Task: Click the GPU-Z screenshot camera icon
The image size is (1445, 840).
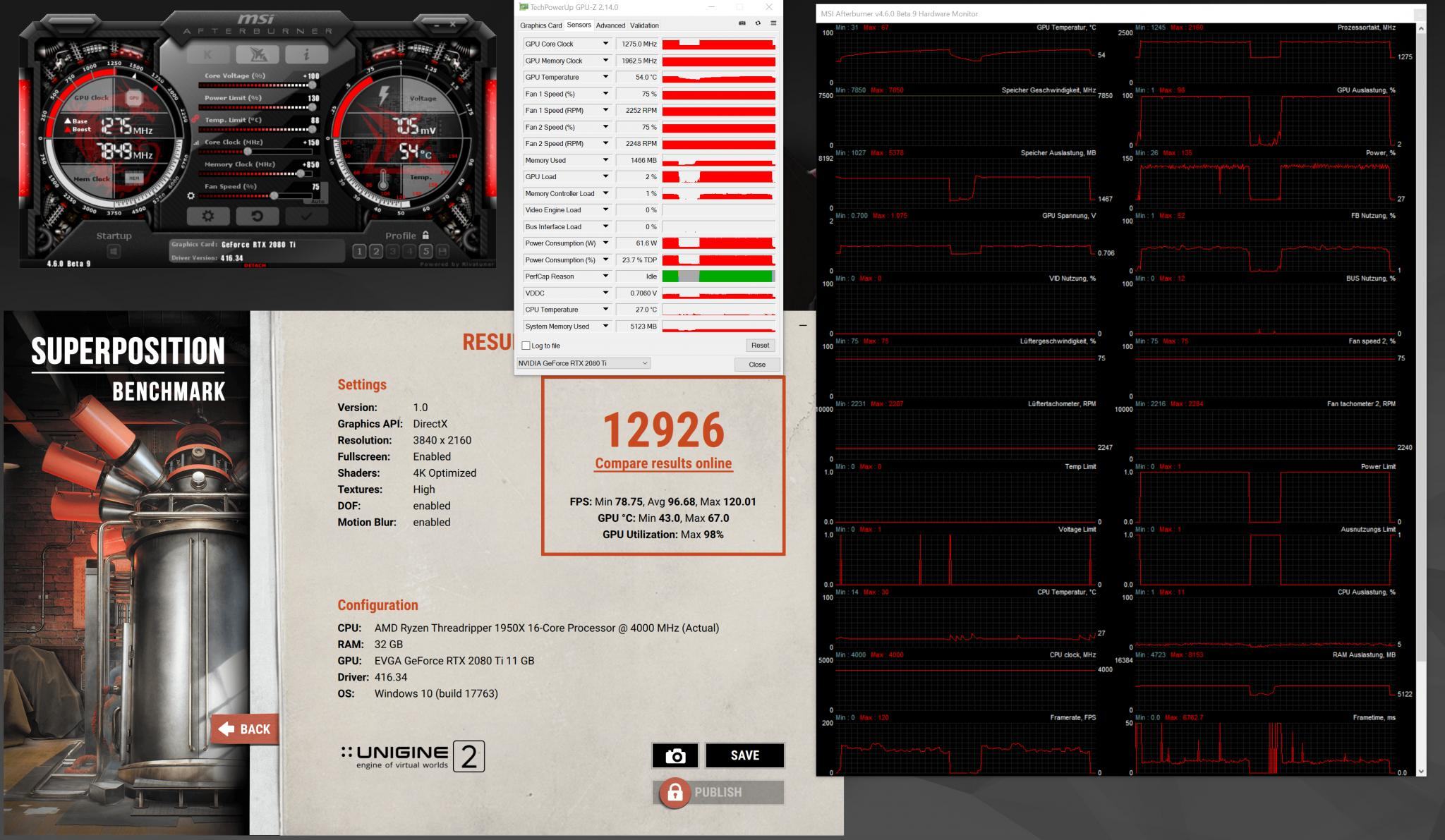Action: [x=742, y=23]
